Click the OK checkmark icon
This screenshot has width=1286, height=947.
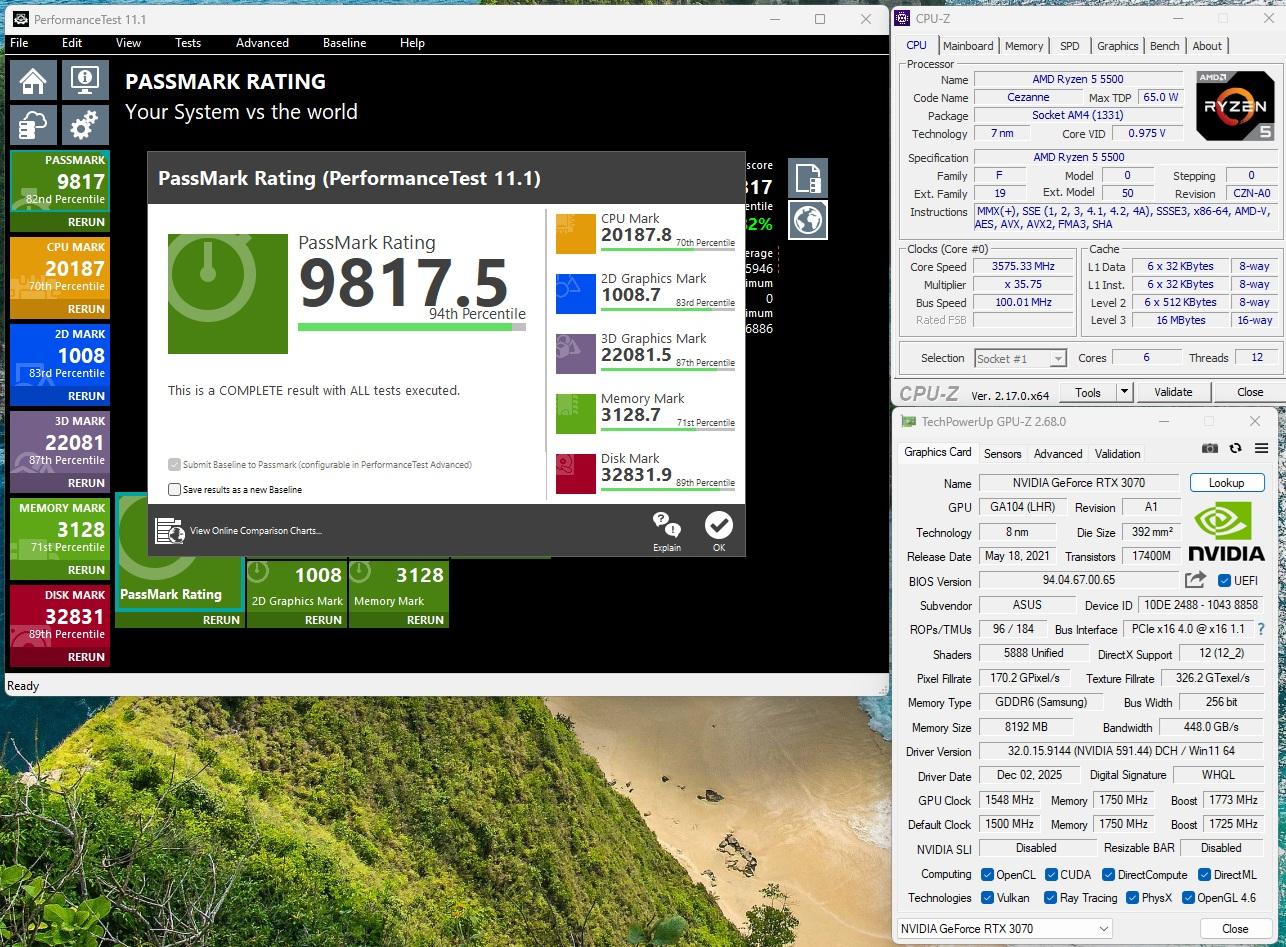tap(718, 524)
